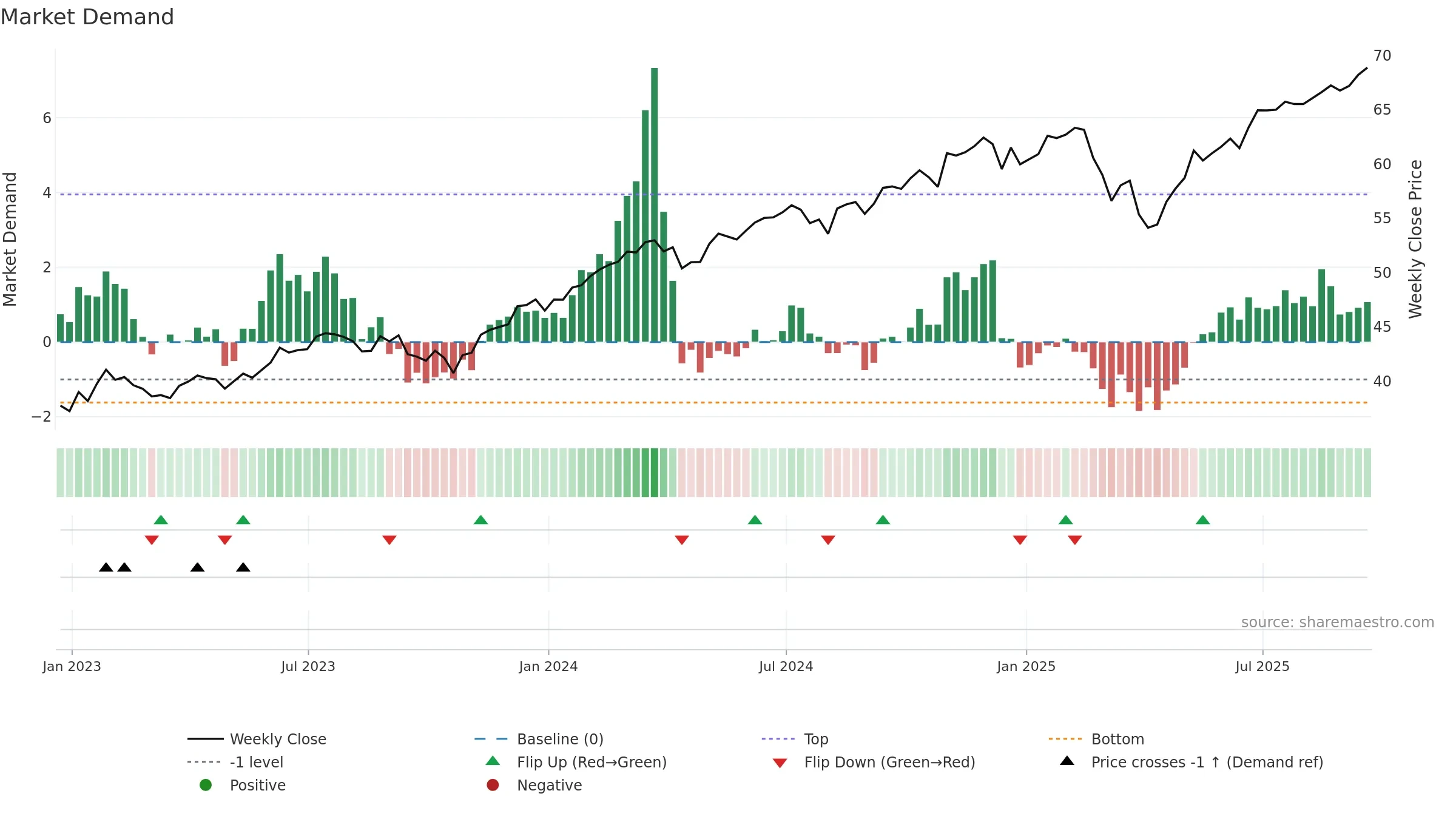Click the 55 price axis tick
Image resolution: width=1456 pixels, height=819 pixels.
point(1383,218)
